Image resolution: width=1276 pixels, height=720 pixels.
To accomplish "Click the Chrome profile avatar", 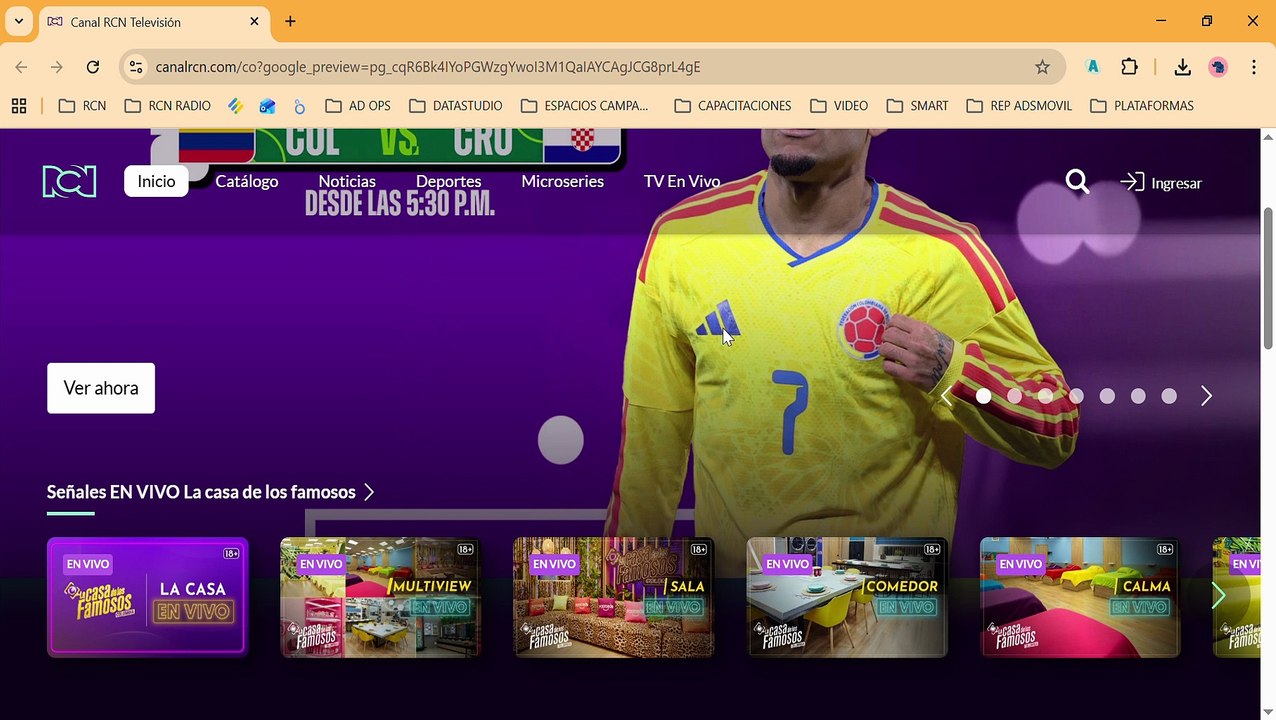I will 1218,67.
